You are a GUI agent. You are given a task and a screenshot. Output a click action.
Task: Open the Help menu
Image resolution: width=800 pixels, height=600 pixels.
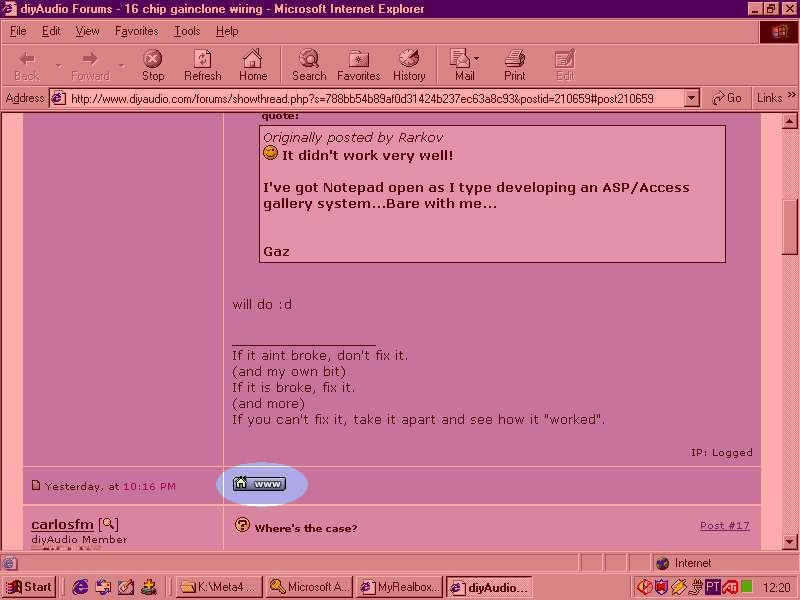pos(227,31)
